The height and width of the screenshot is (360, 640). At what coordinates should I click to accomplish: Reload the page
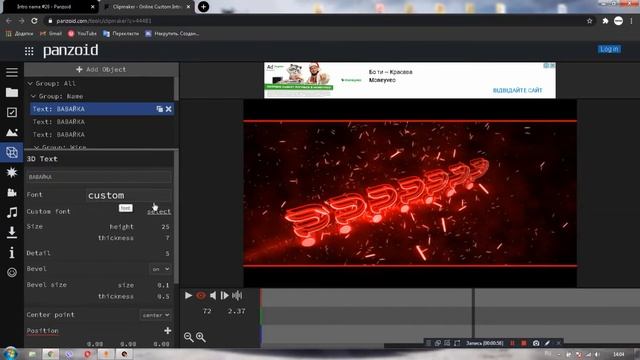point(34,21)
